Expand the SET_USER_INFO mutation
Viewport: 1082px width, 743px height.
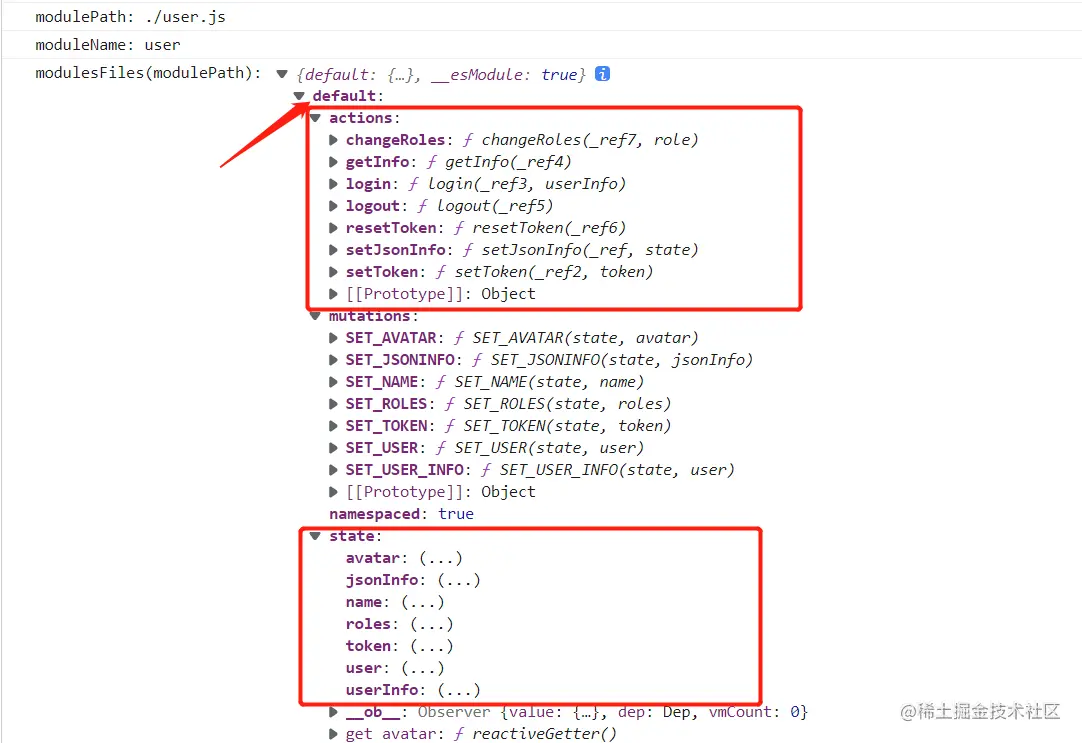[333, 470]
